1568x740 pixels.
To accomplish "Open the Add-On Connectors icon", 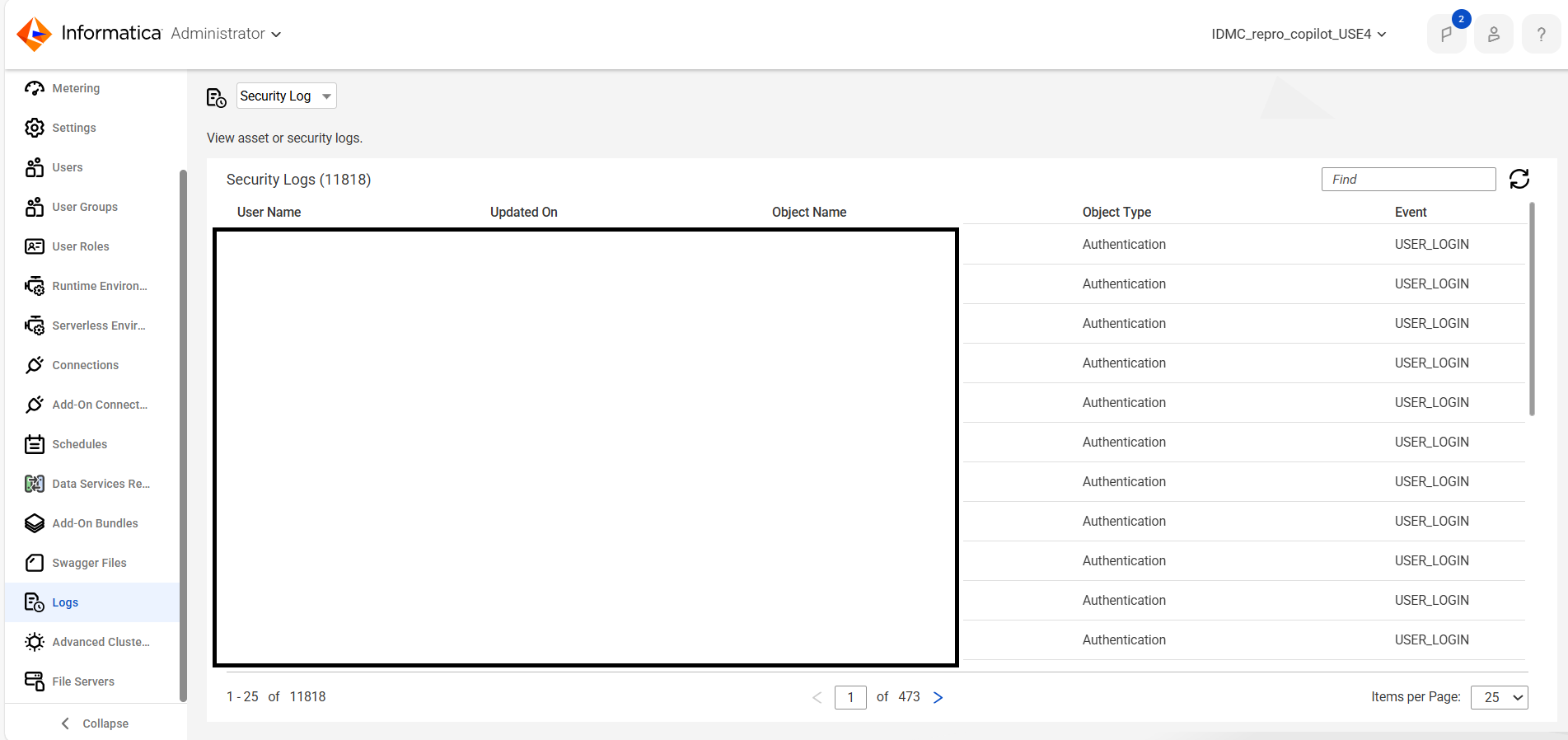I will [x=35, y=405].
